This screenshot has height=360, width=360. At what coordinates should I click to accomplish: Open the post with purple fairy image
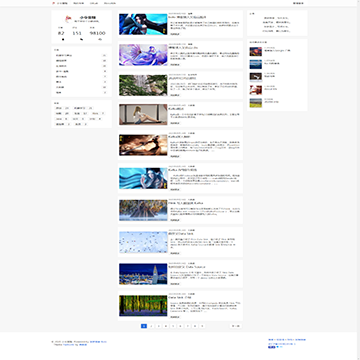tap(143, 55)
